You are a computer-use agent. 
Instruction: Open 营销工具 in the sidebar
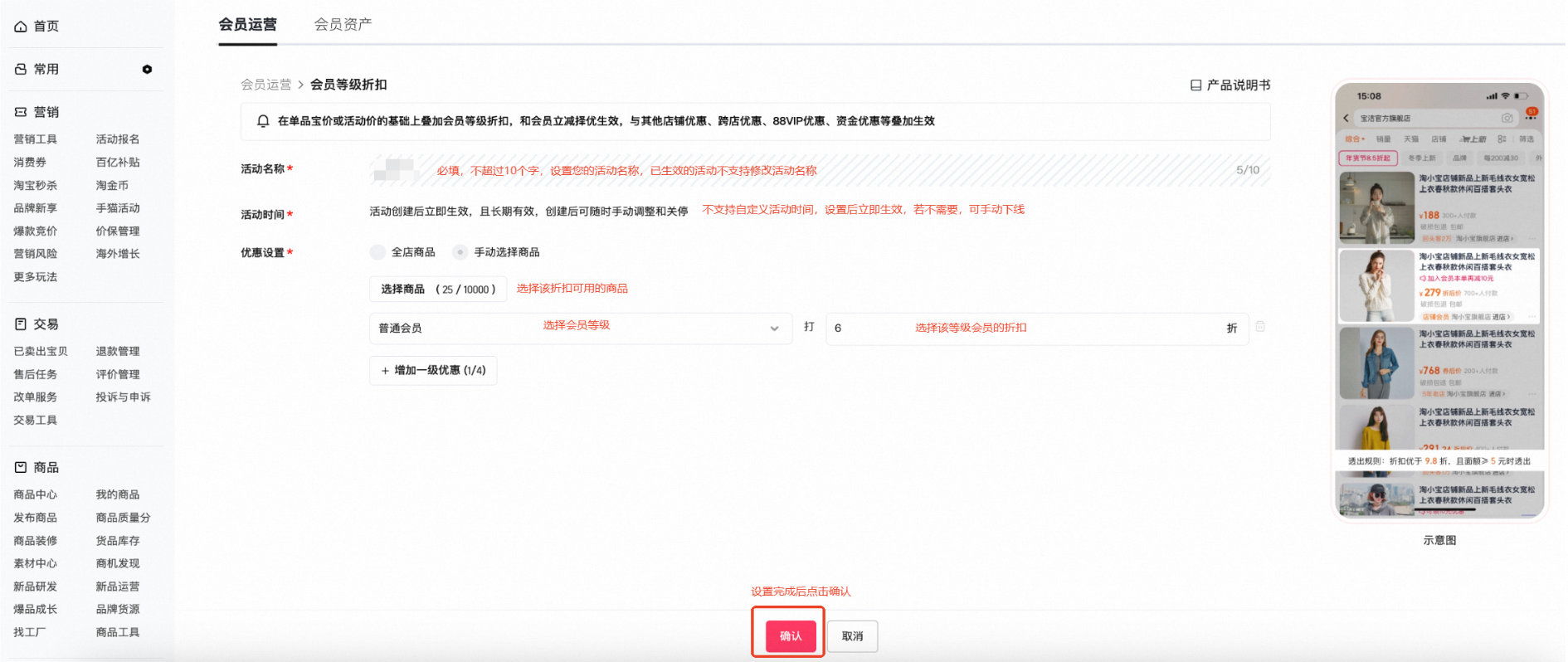pos(36,139)
